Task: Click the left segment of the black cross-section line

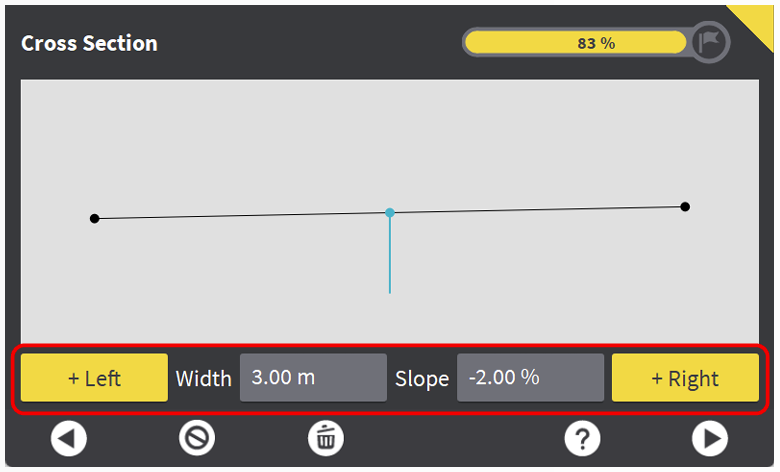Action: click(240, 215)
